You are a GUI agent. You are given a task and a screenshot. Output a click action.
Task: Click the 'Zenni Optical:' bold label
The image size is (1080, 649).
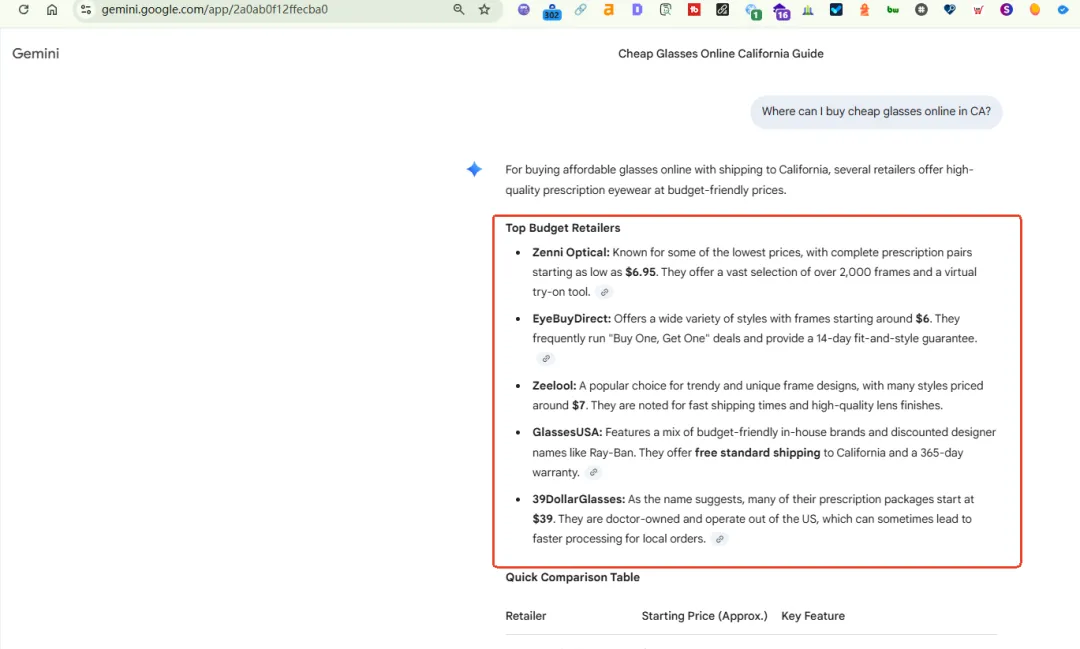(x=571, y=252)
